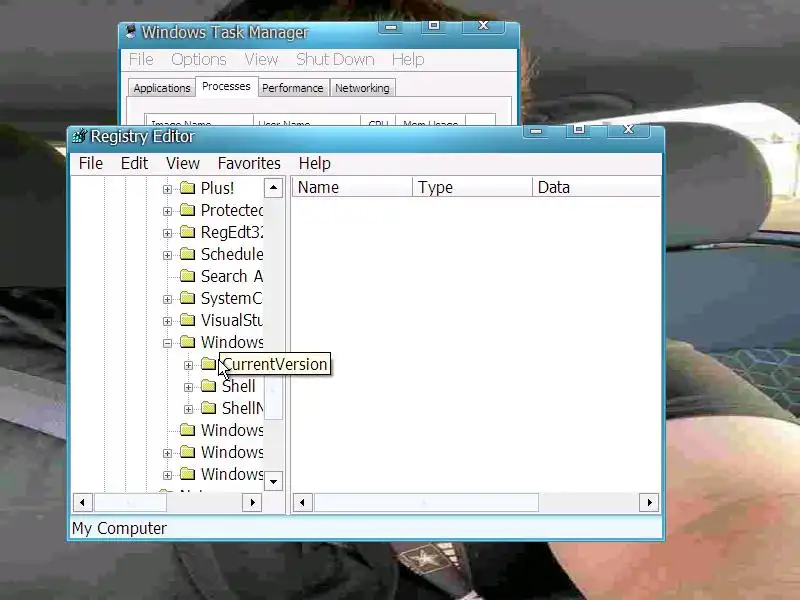
Task: Click the values pane scroll left arrow
Action: (x=303, y=503)
